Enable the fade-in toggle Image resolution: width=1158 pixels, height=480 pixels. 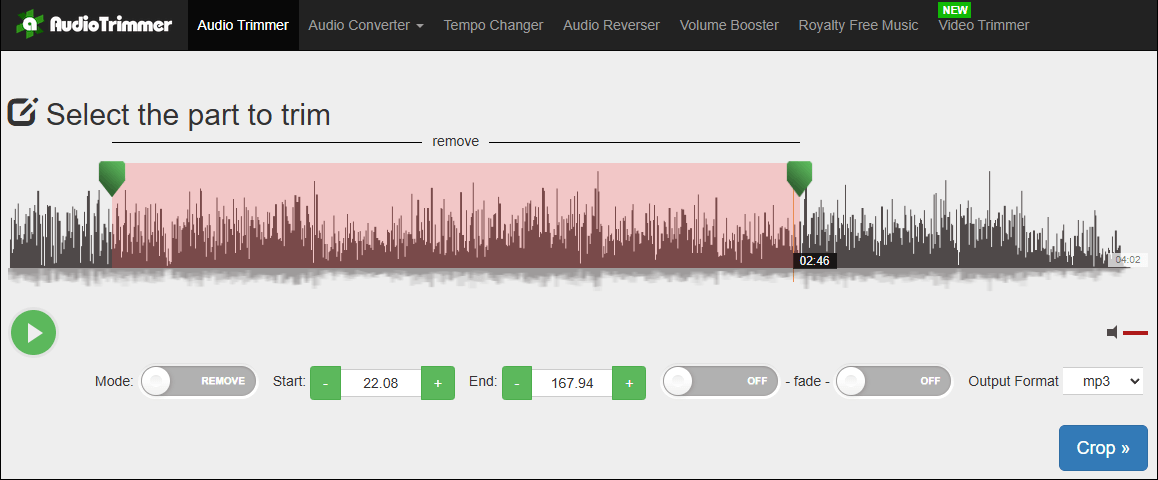[720, 382]
